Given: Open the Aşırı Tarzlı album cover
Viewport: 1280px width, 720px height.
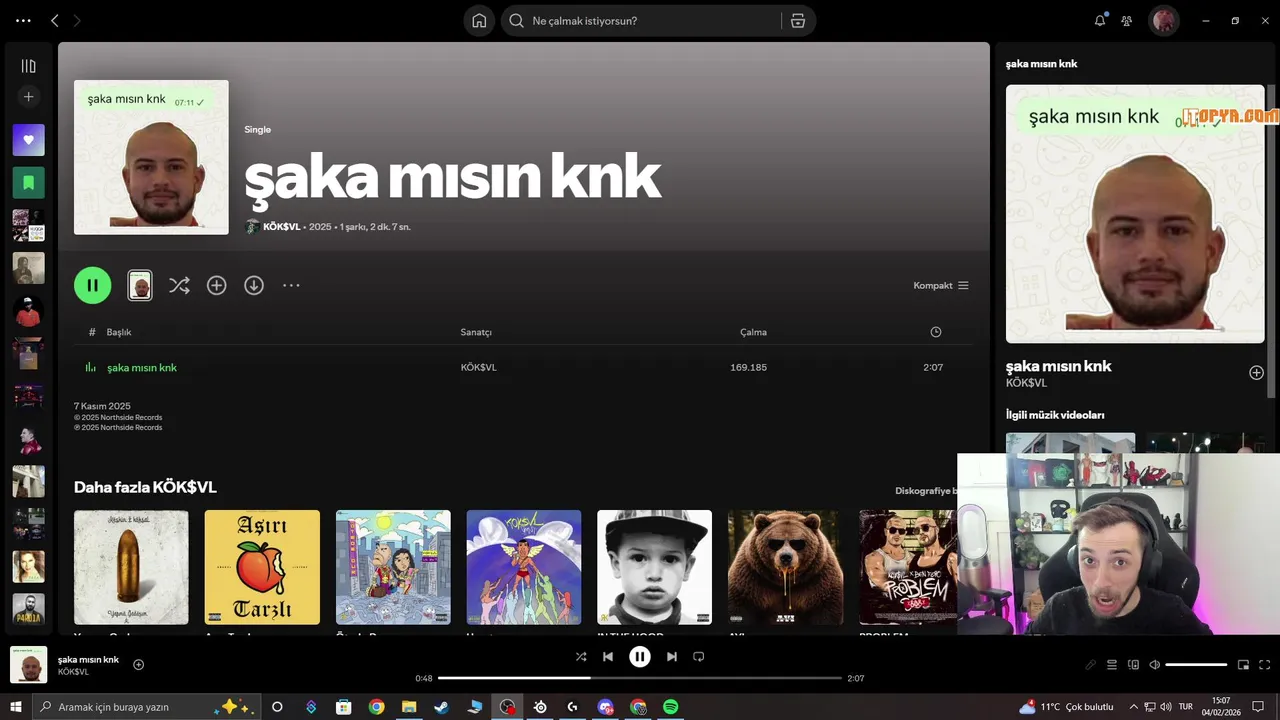Looking at the screenshot, I should coord(262,567).
